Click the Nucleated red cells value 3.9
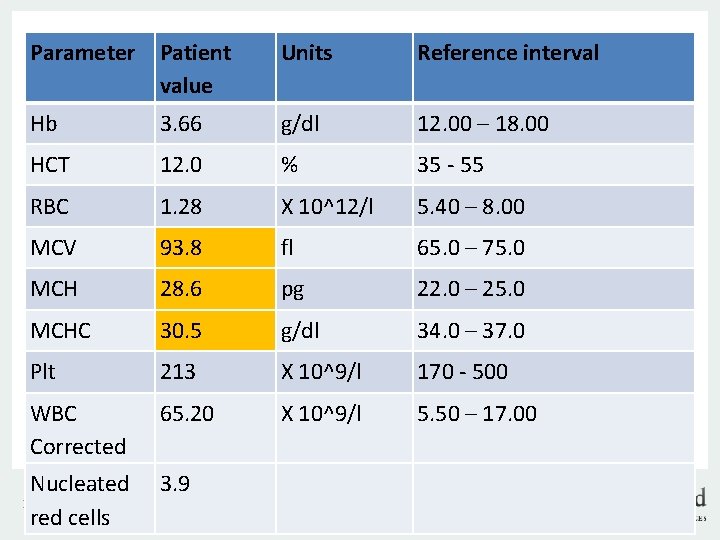The image size is (720, 540). tap(175, 484)
